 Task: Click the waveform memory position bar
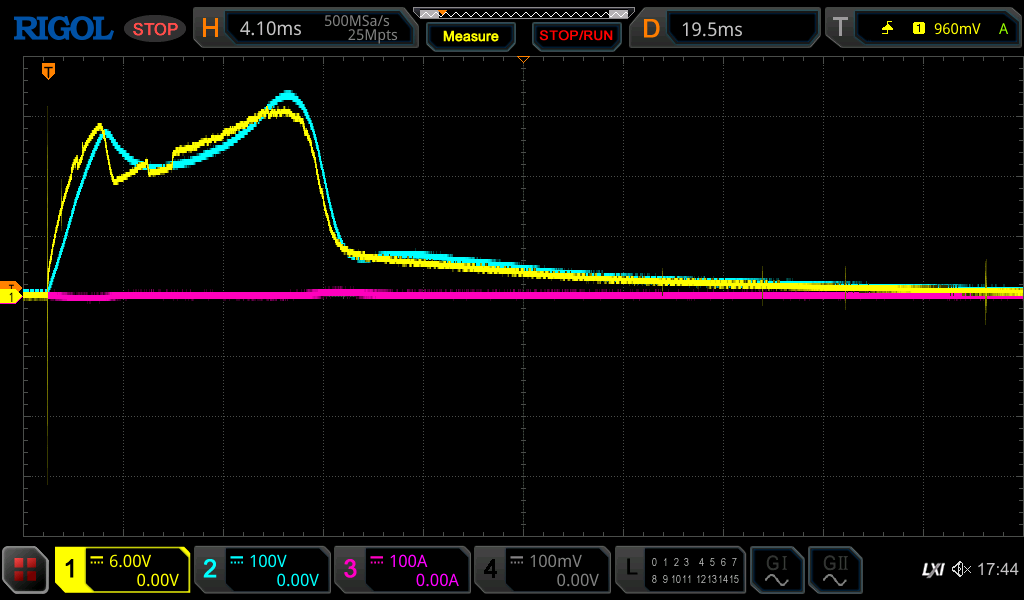pos(523,14)
